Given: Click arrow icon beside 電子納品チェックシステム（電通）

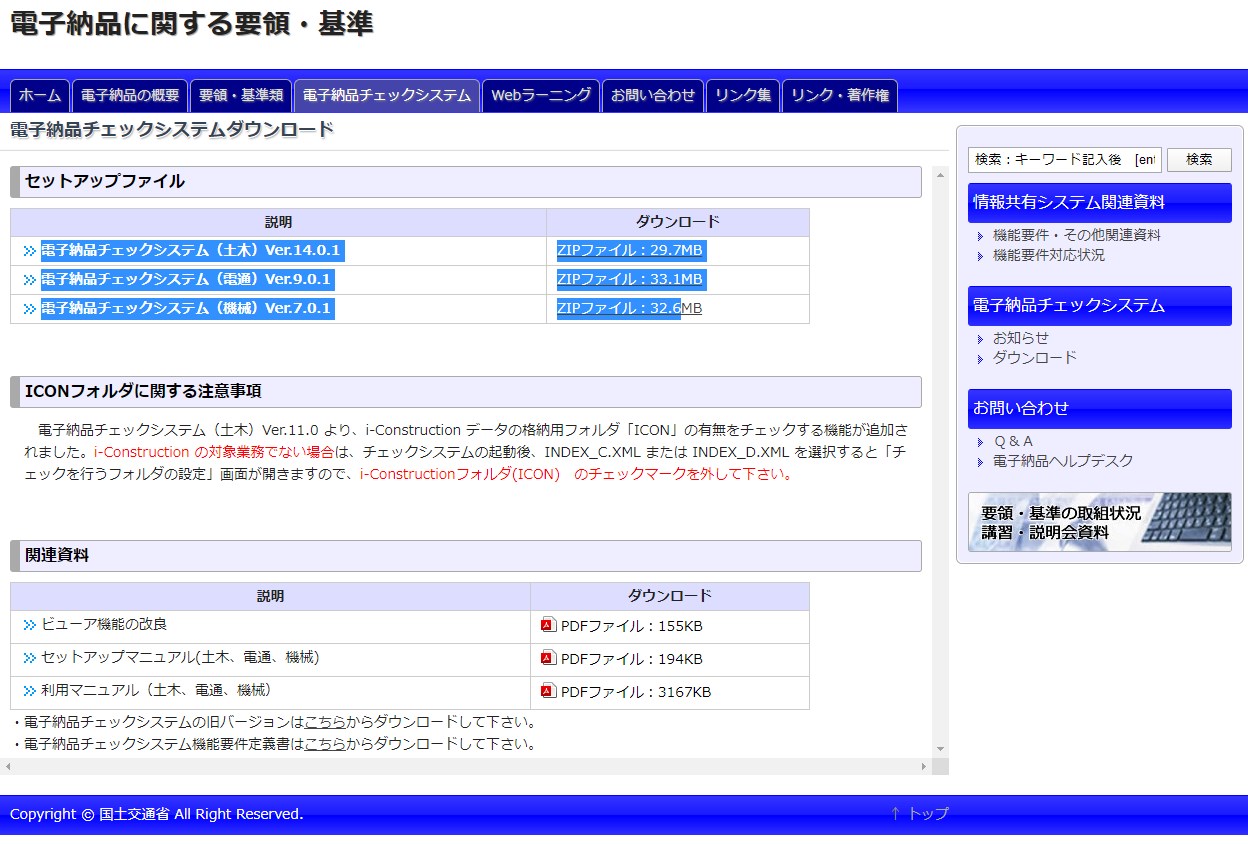Looking at the screenshot, I should coord(29,280).
